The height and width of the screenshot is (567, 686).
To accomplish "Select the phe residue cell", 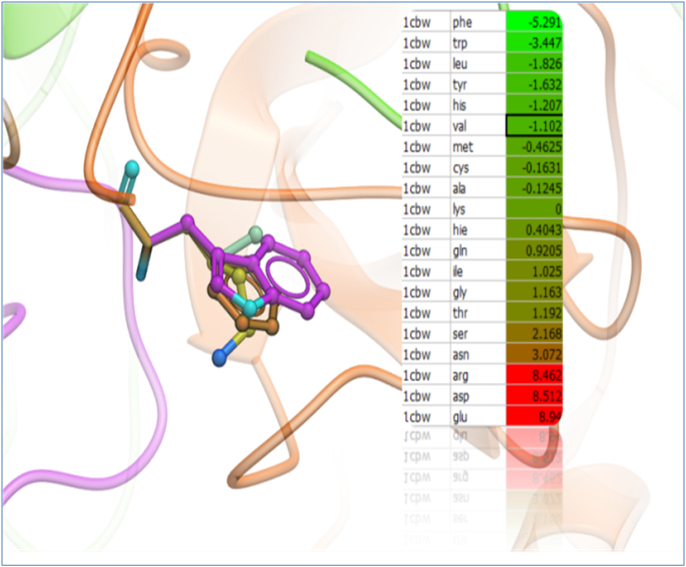I will pos(477,21).
